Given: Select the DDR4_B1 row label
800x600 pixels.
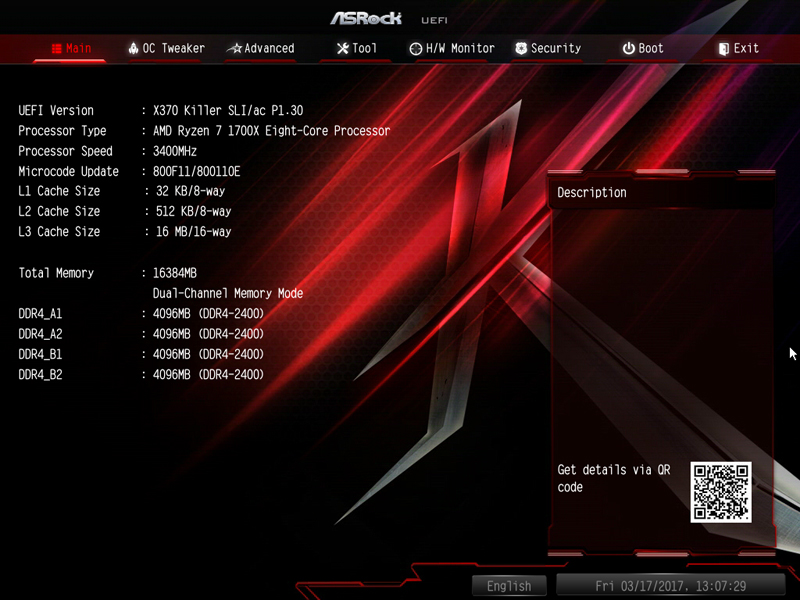Looking at the screenshot, I should [40, 354].
